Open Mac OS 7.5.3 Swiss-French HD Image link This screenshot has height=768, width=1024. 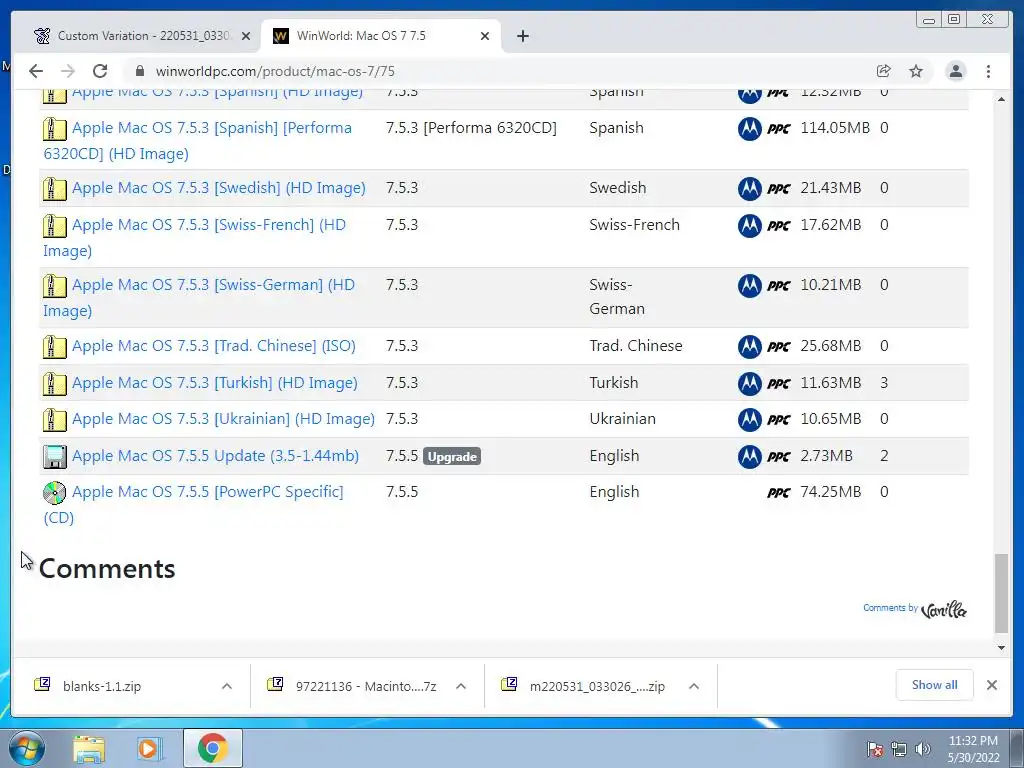click(x=195, y=238)
